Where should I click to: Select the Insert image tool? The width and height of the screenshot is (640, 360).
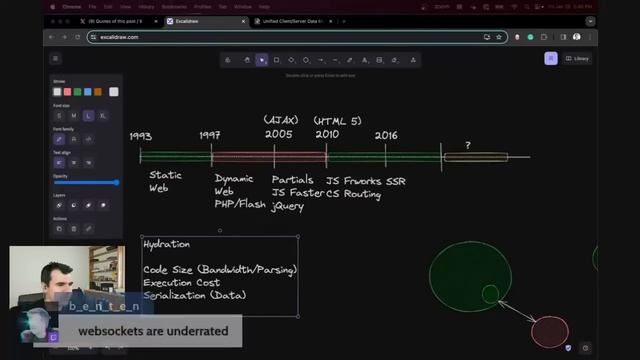point(379,60)
